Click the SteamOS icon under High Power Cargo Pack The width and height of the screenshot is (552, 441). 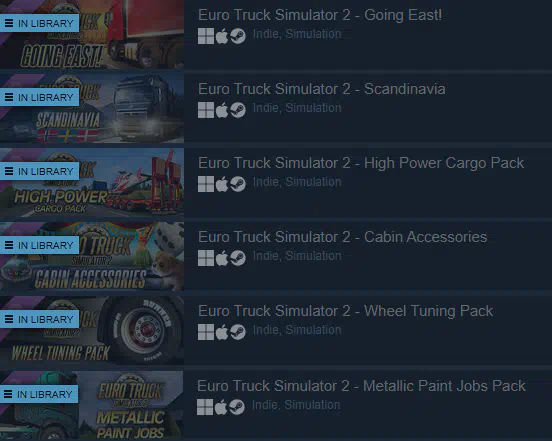[x=238, y=184]
